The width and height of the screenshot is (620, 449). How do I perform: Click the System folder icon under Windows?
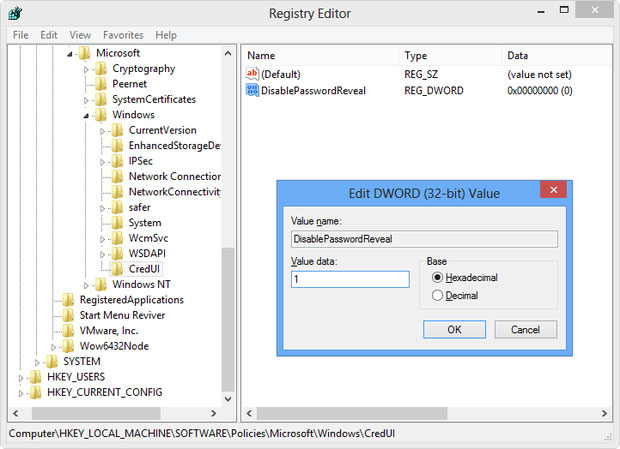[x=117, y=223]
